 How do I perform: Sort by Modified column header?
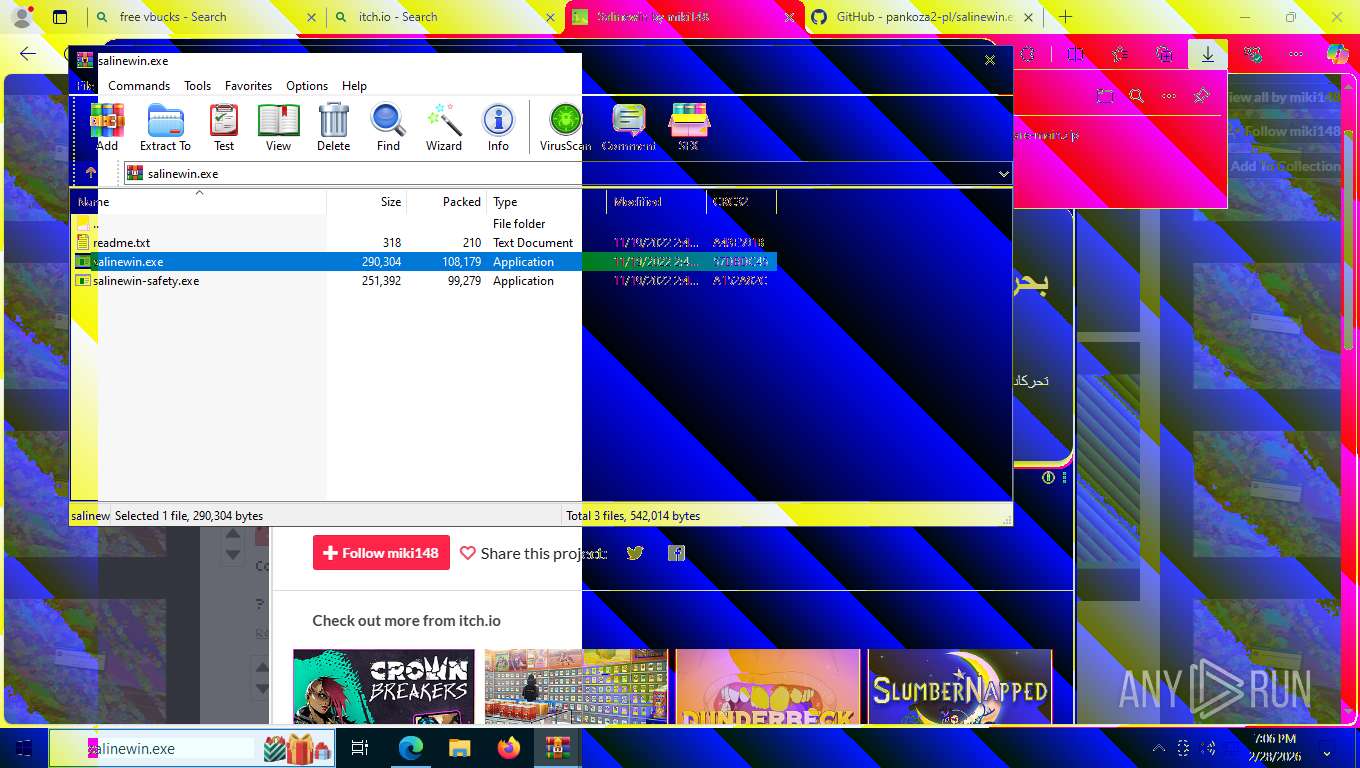657,202
